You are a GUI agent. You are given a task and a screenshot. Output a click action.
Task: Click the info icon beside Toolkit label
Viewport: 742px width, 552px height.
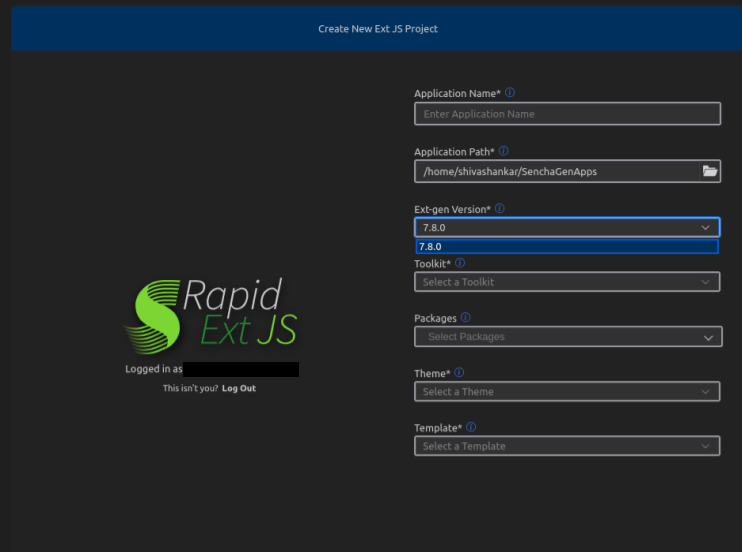460,263
